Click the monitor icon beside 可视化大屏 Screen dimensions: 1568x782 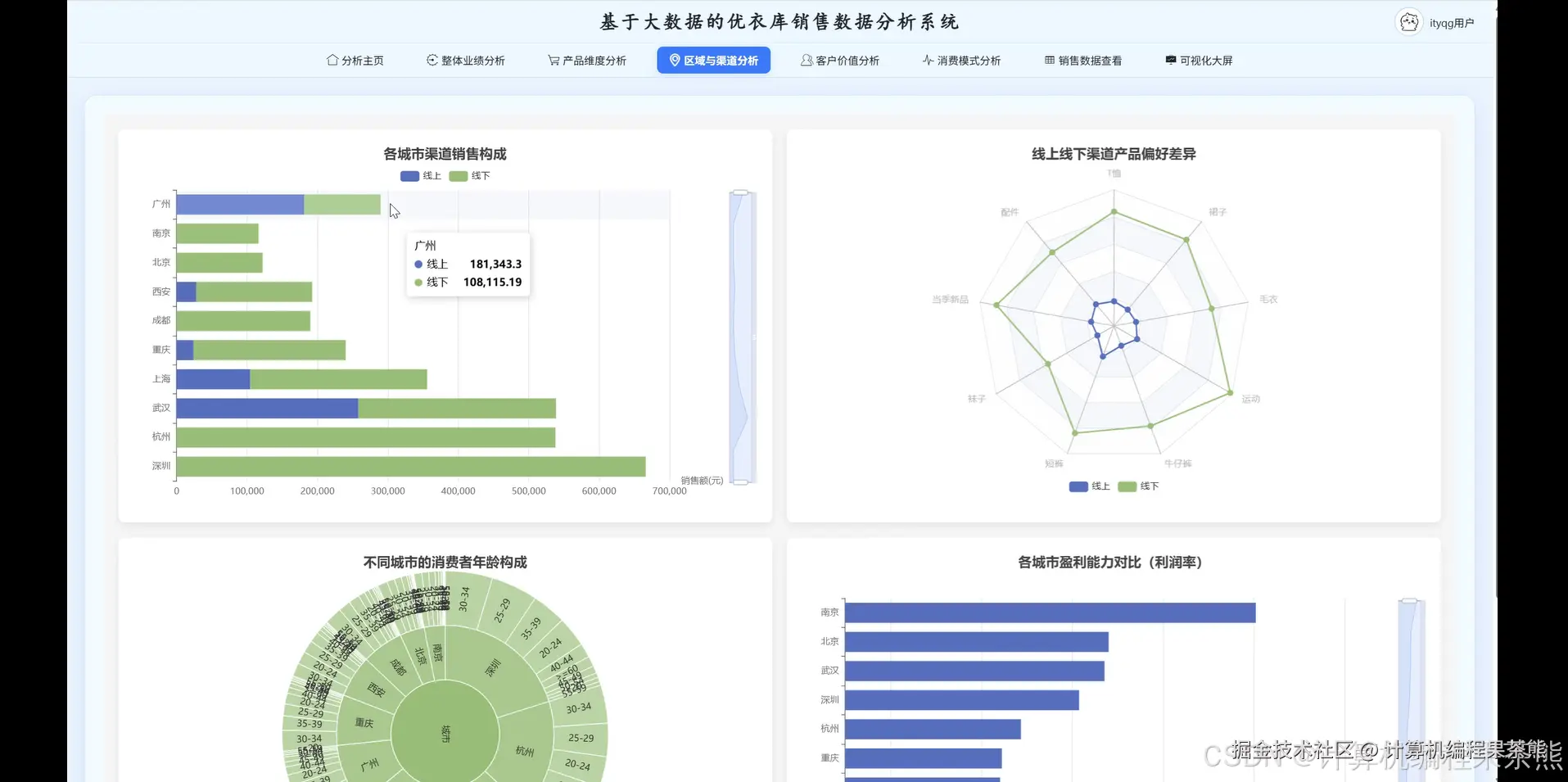click(x=1171, y=60)
